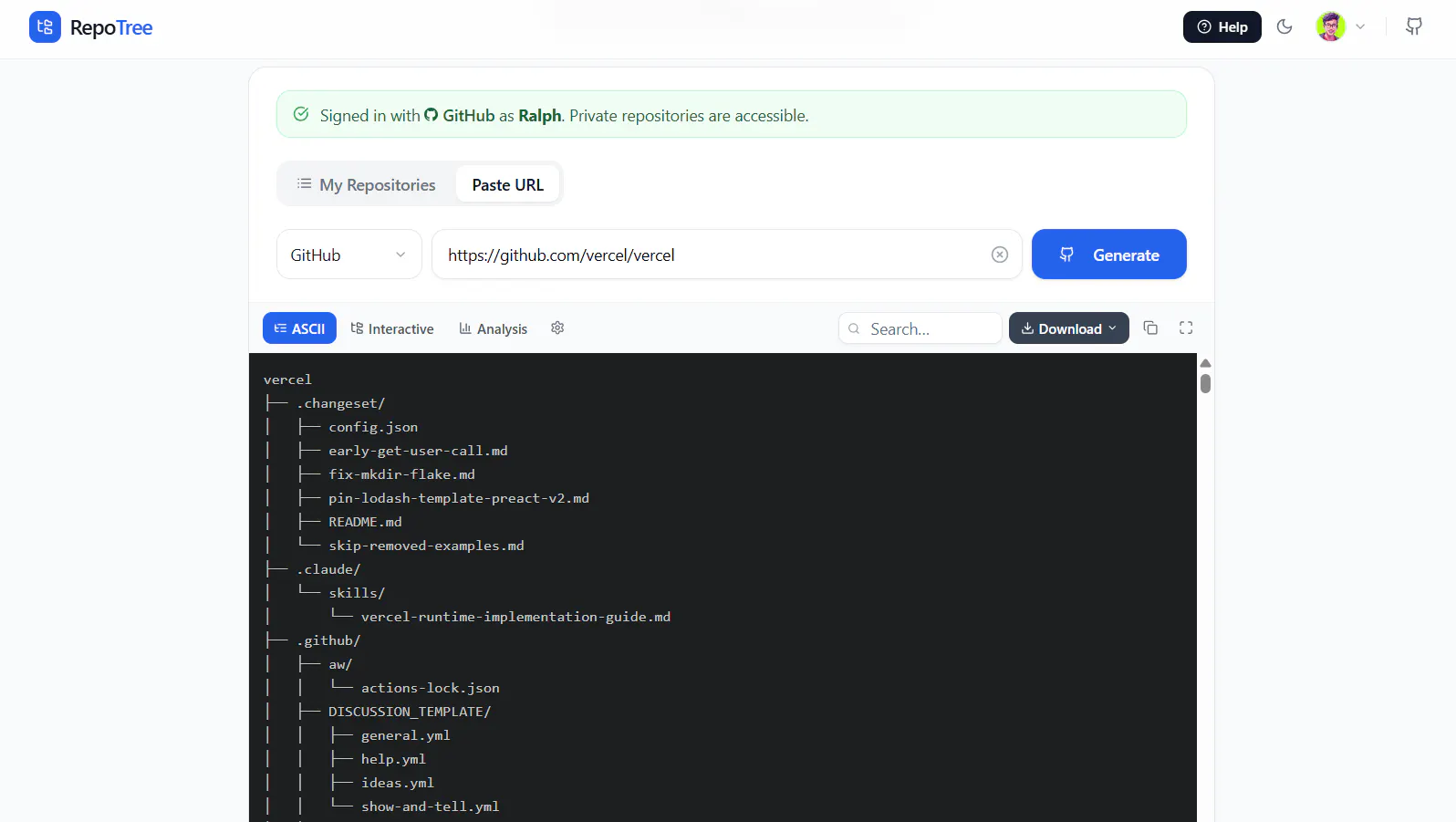Select the .changeset/ folder line
The height and width of the screenshot is (822, 1456).
340,403
